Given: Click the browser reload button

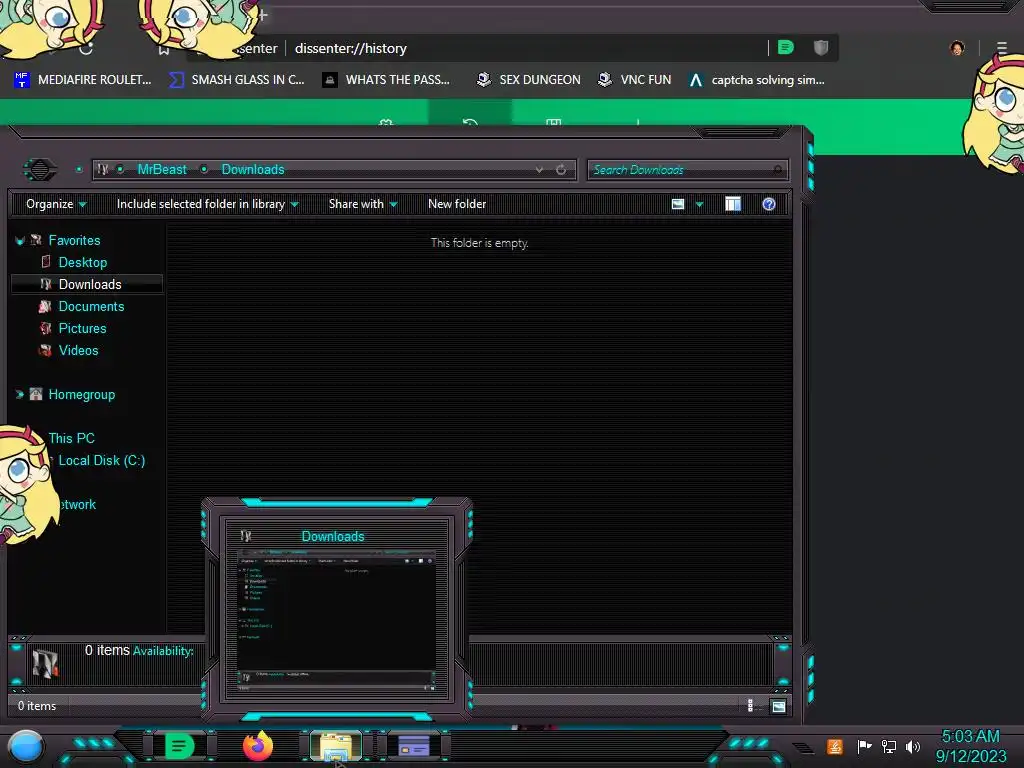Looking at the screenshot, I should 86,48.
